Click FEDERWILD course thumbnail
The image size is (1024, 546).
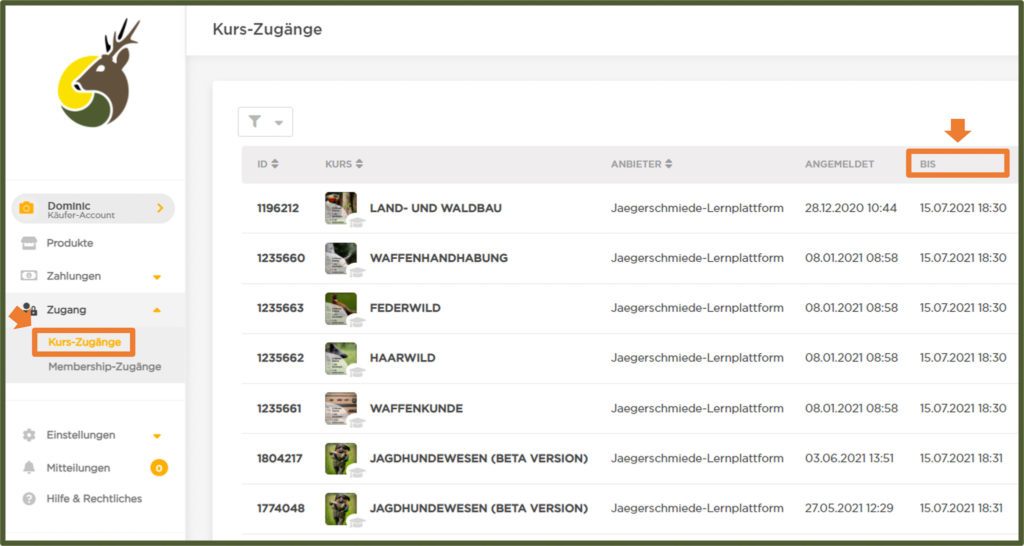342,308
